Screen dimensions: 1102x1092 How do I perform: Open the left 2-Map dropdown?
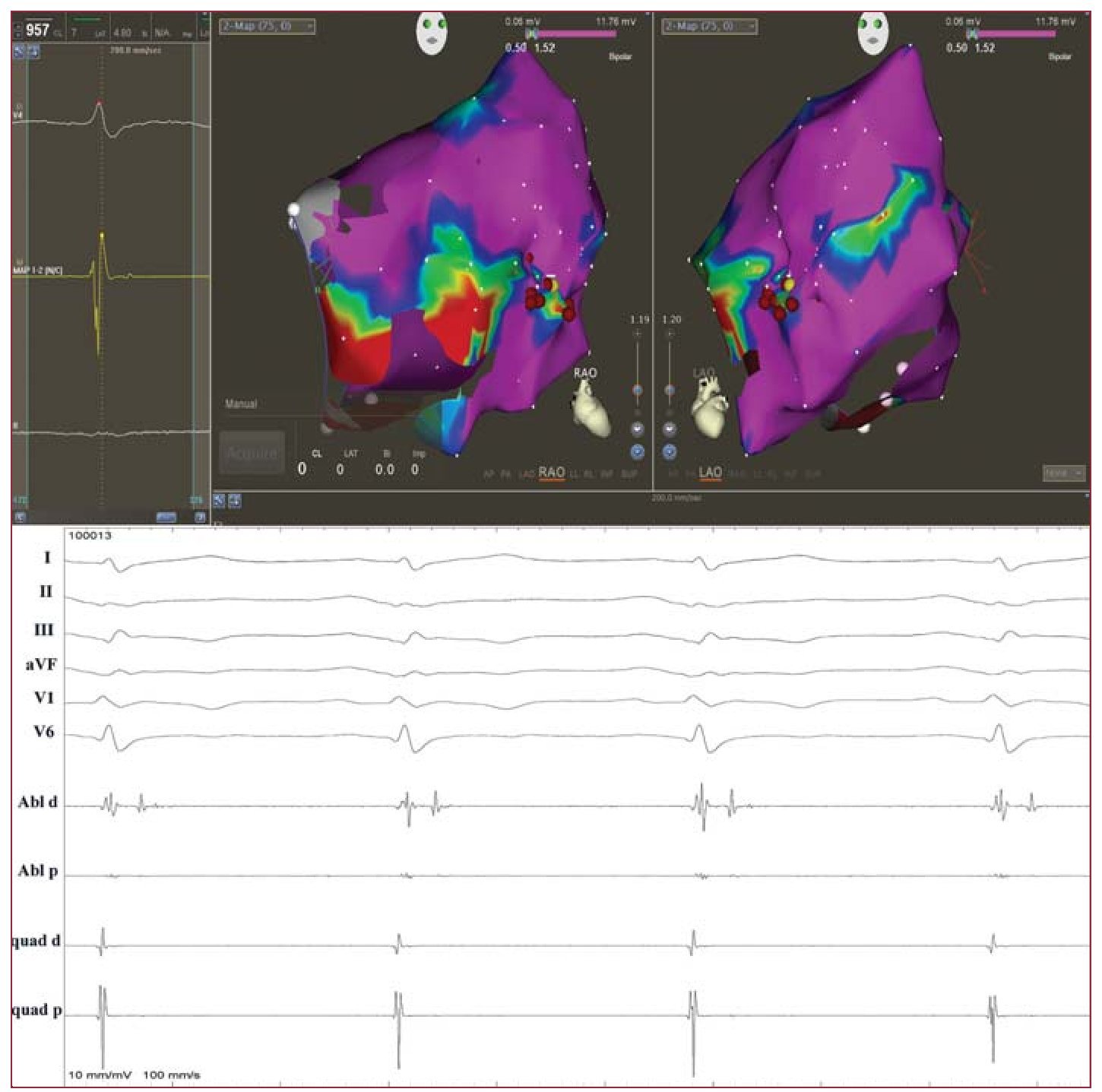point(267,27)
